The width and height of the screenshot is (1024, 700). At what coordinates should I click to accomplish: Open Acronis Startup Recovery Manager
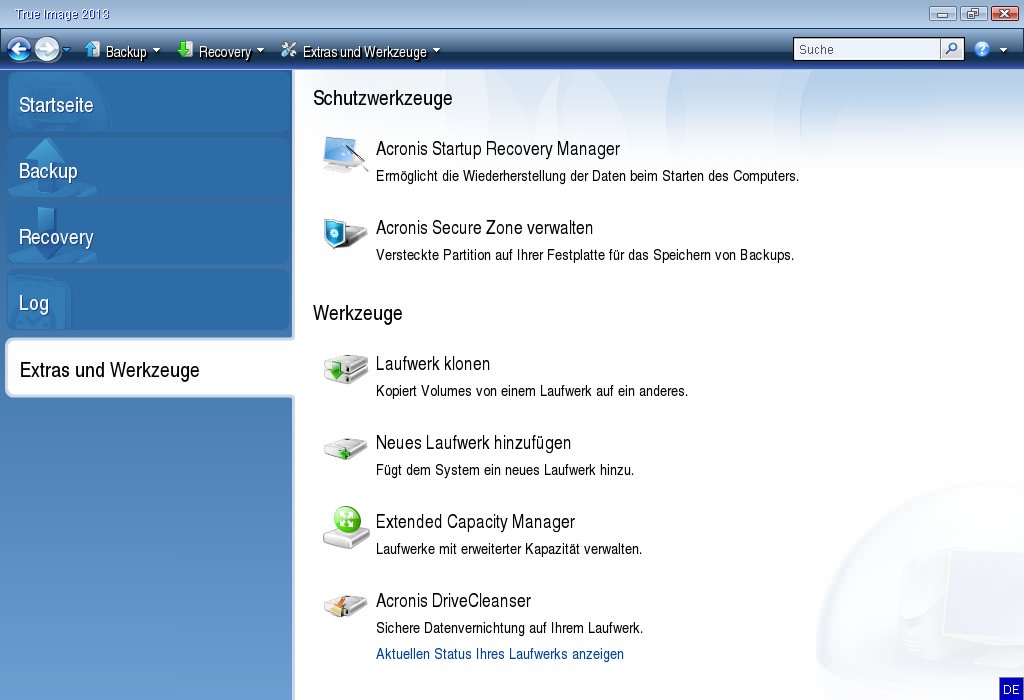(x=498, y=148)
